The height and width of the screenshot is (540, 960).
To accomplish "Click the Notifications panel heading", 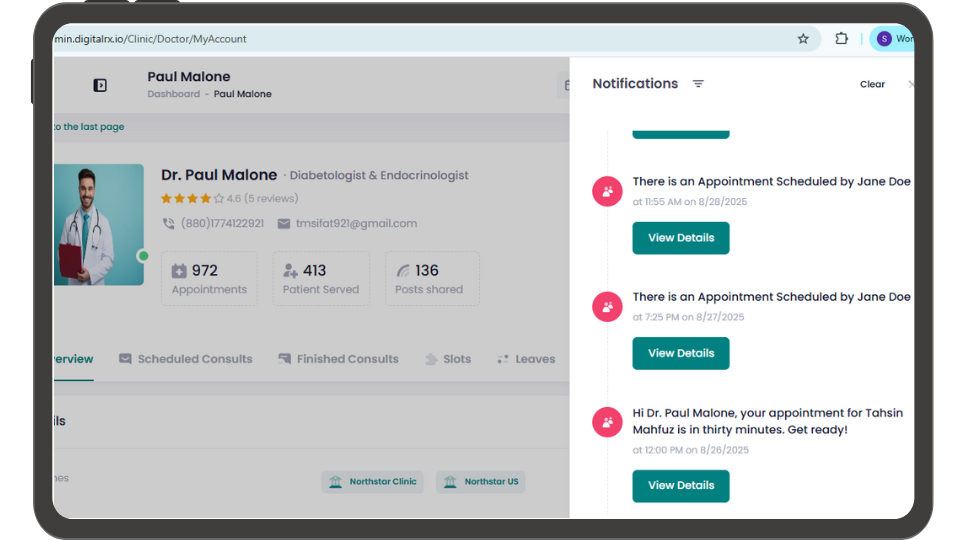I will tap(635, 83).
